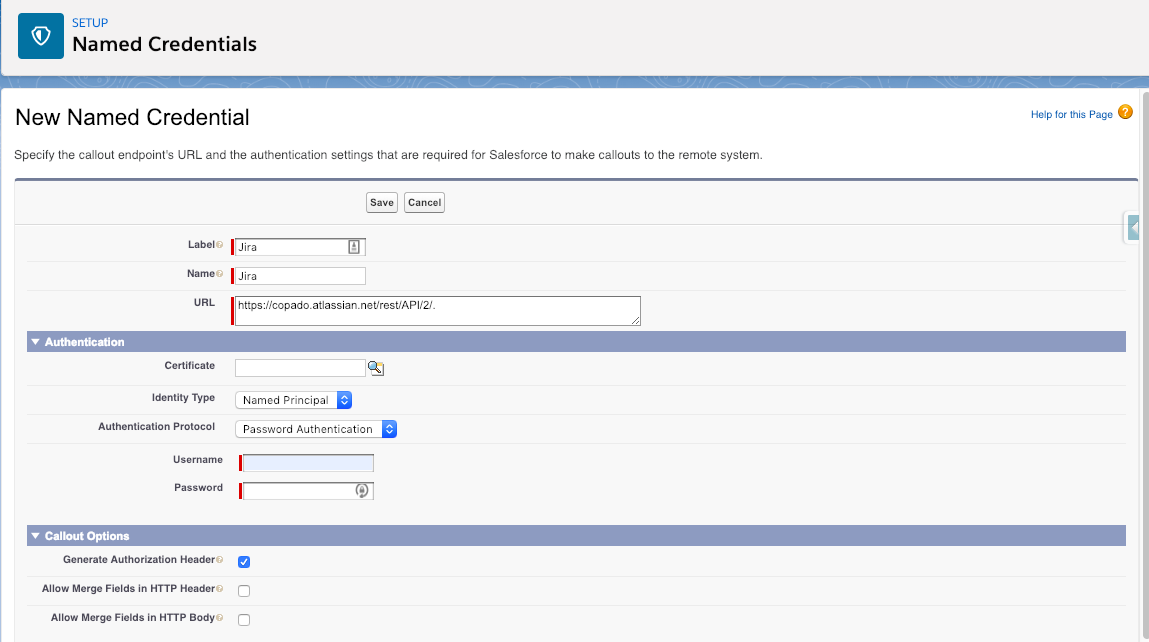The width and height of the screenshot is (1149, 642).
Task: Open help bubble next to Name
Action: (219, 273)
